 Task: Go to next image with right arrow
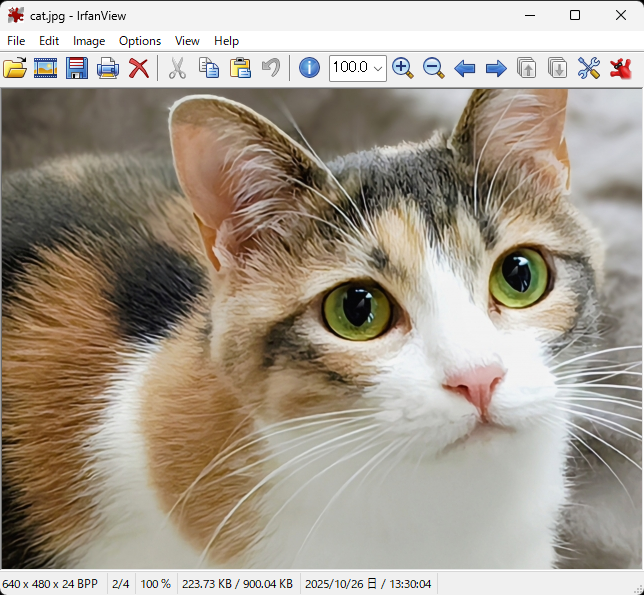coord(496,68)
